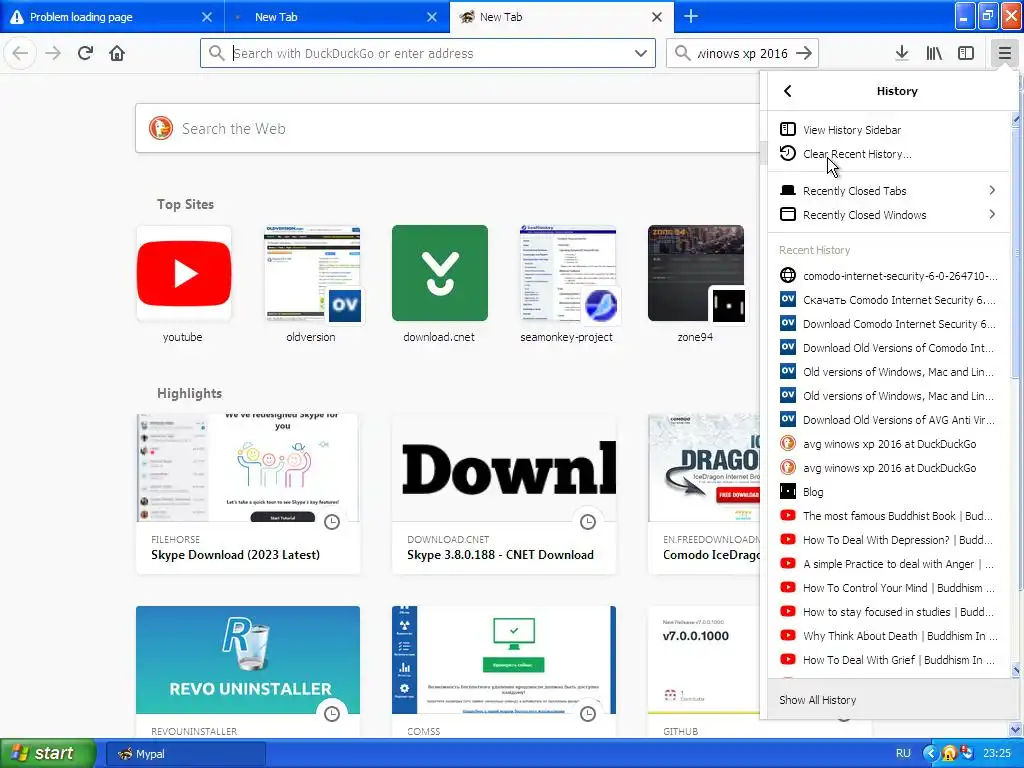Choose Clear Recent History
The width and height of the screenshot is (1024, 768).
pyautogui.click(x=889, y=153)
